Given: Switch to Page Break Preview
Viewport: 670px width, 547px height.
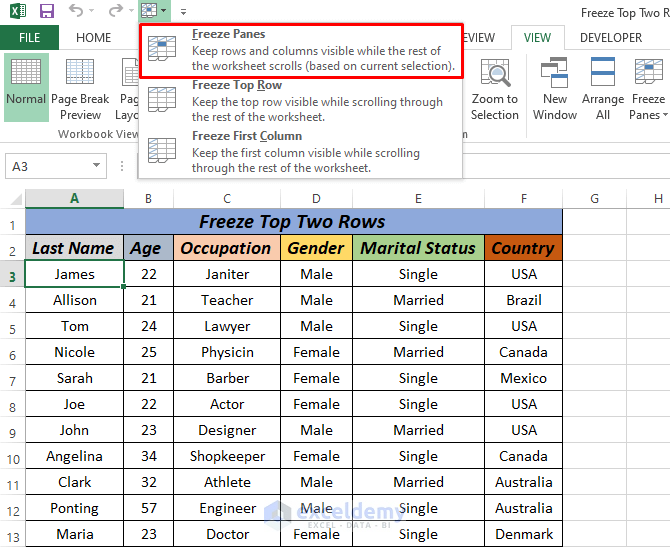Looking at the screenshot, I should click(x=80, y=88).
